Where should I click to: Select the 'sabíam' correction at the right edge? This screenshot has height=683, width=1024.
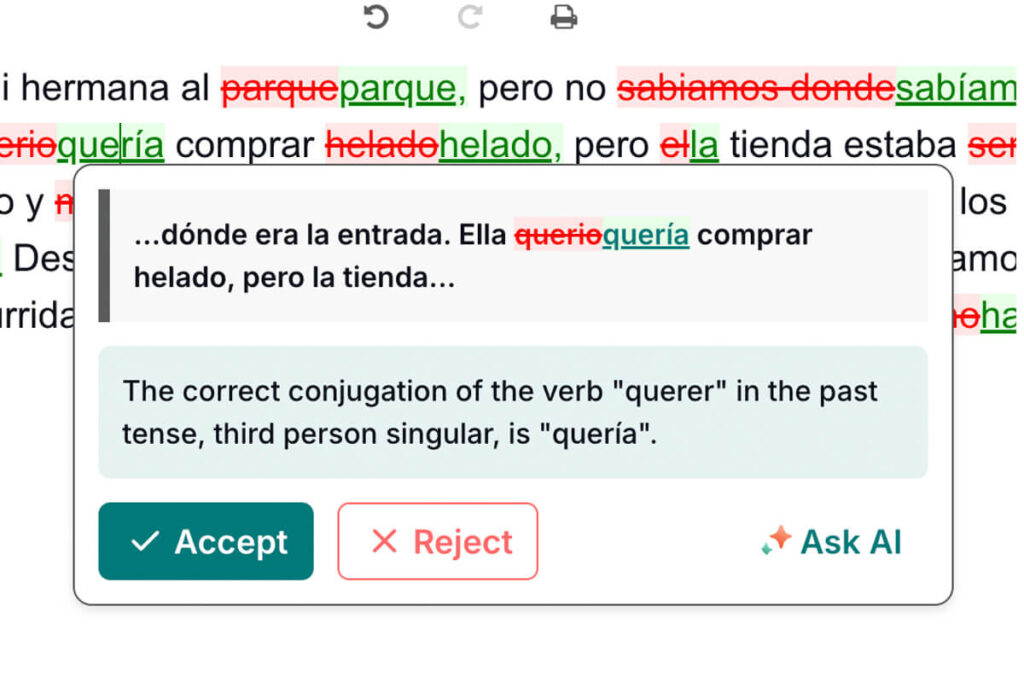pyautogui.click(x=957, y=87)
